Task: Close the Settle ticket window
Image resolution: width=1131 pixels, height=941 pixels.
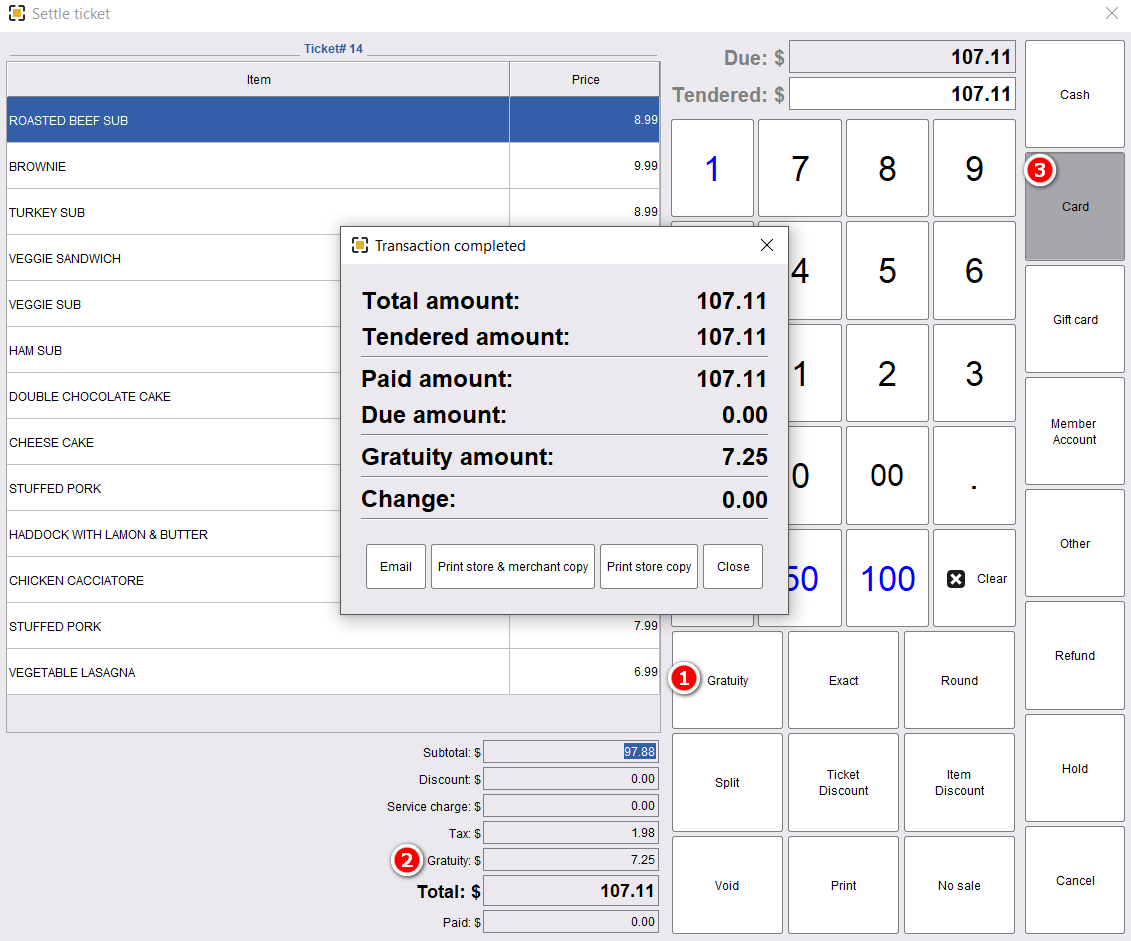Action: (x=1112, y=13)
